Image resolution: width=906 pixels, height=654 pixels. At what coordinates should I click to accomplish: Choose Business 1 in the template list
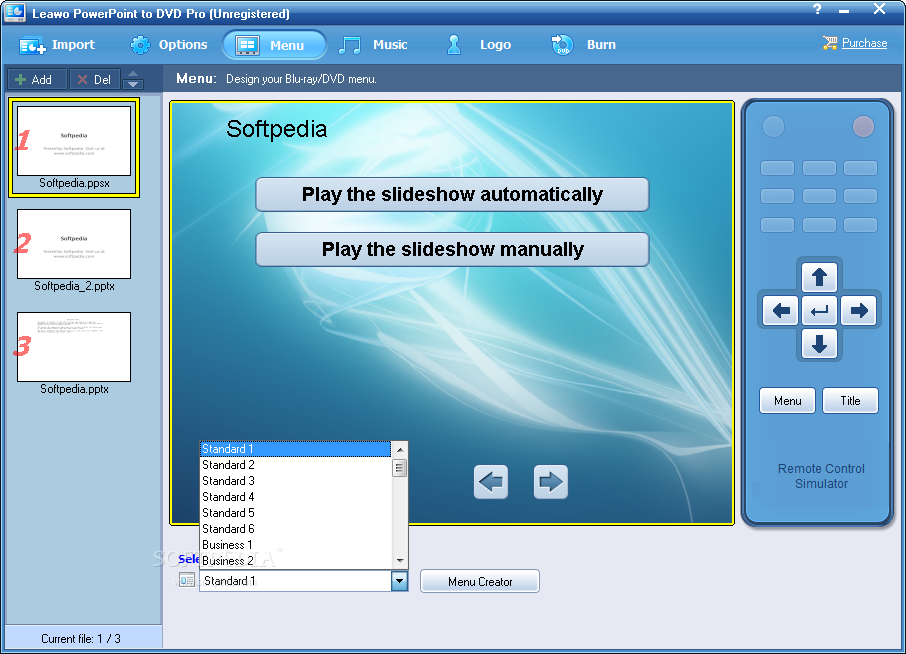click(295, 545)
